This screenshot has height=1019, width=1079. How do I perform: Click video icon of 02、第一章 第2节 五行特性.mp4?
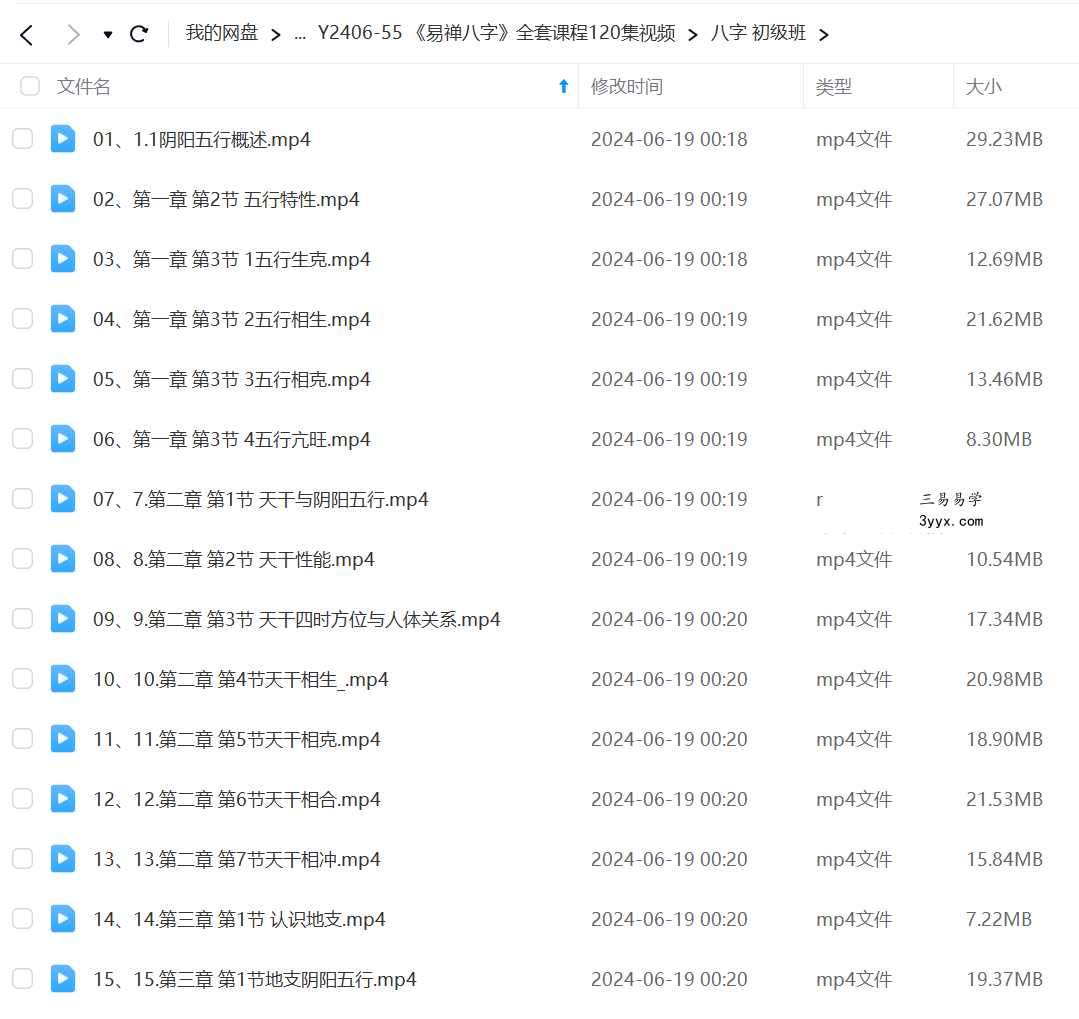63,199
